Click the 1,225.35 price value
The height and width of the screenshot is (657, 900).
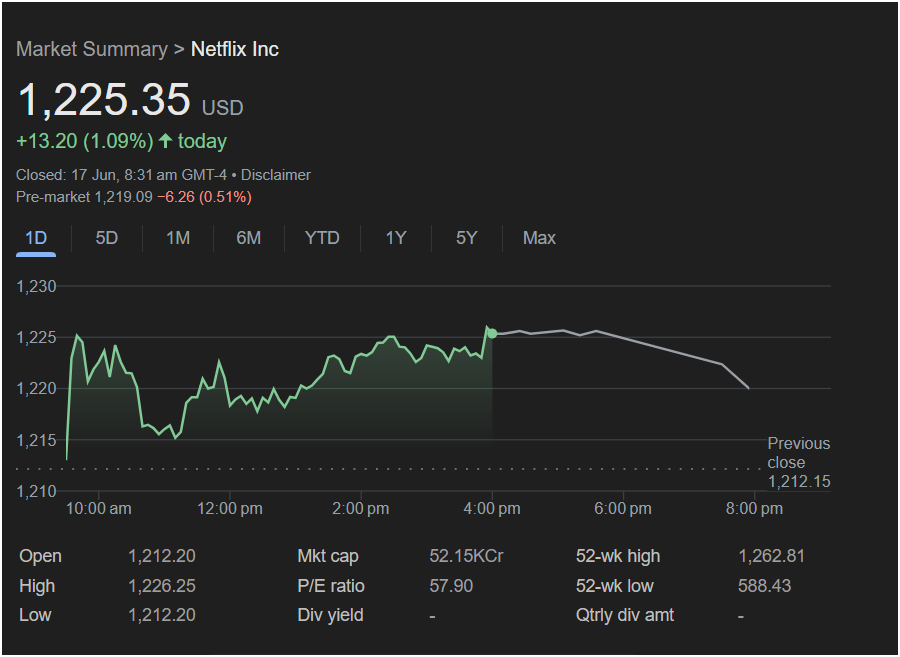tap(104, 100)
